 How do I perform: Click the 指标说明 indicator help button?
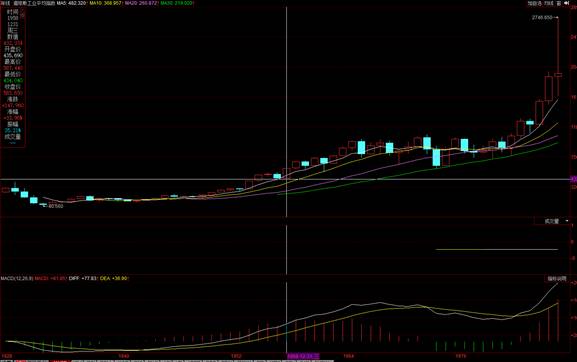tap(557, 279)
